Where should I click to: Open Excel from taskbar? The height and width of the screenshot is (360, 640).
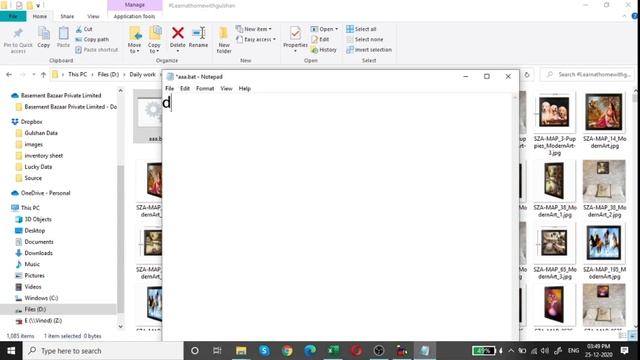point(333,351)
